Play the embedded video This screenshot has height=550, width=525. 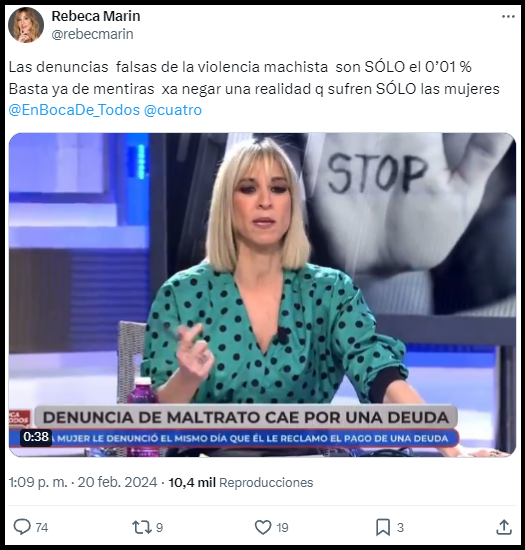click(x=262, y=295)
